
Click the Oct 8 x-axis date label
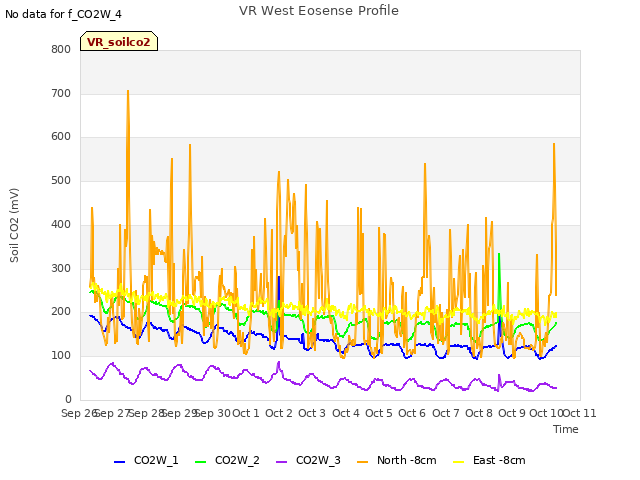pyautogui.click(x=479, y=413)
